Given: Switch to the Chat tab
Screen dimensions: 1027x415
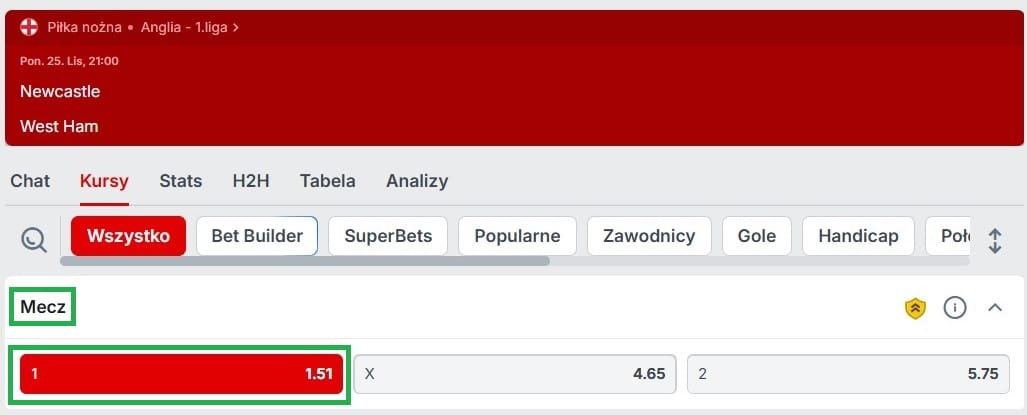Looking at the screenshot, I should click(x=30, y=181).
